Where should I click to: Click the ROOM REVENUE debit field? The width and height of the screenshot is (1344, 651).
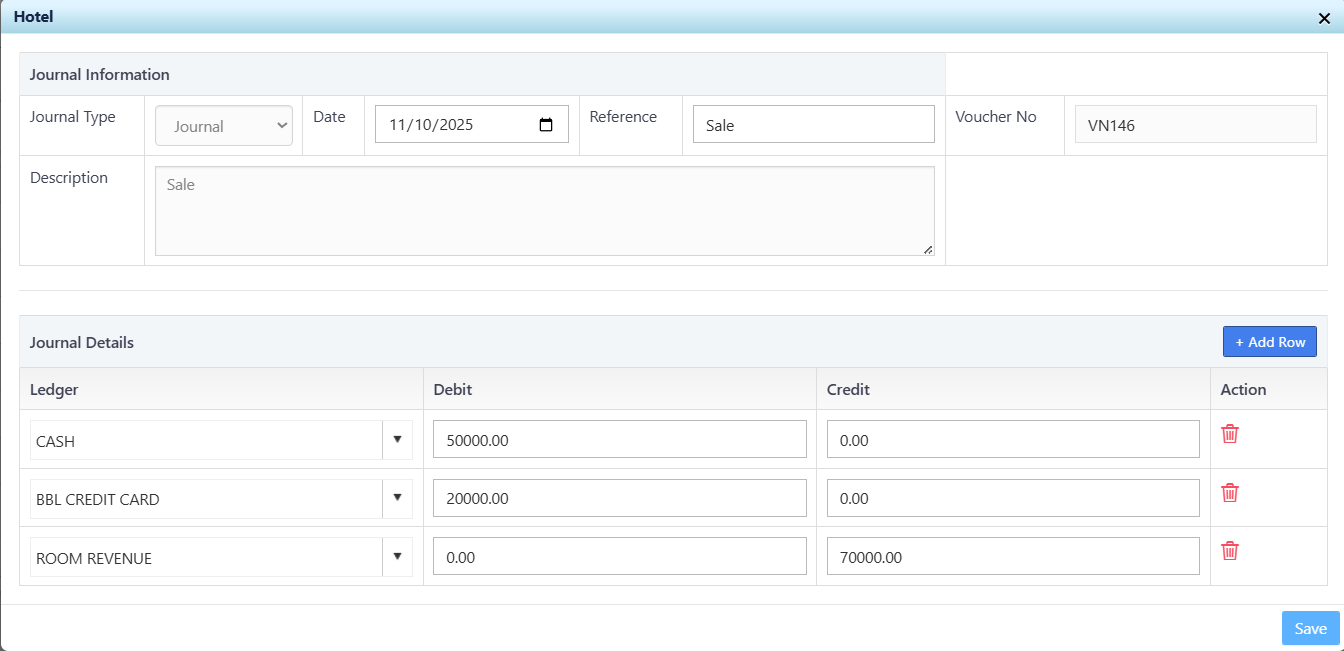pyautogui.click(x=619, y=557)
